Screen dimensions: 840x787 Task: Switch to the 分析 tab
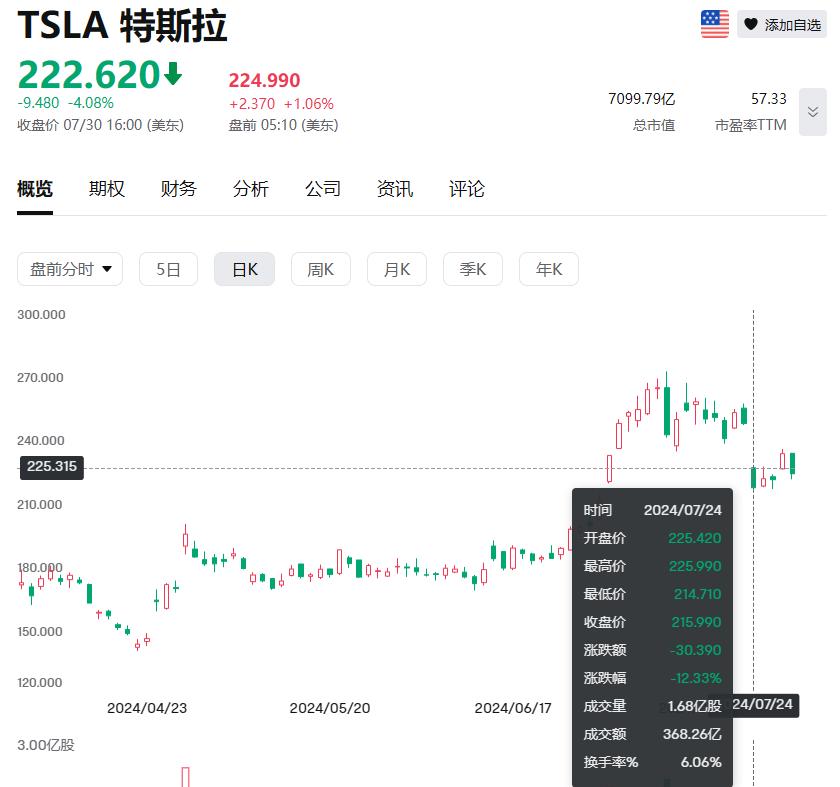pos(251,189)
